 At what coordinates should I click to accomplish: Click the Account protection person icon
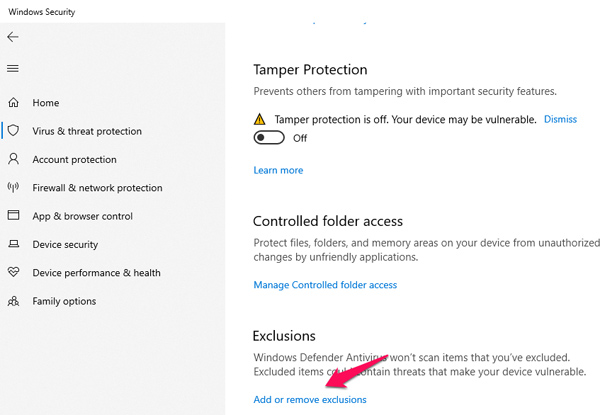13,159
